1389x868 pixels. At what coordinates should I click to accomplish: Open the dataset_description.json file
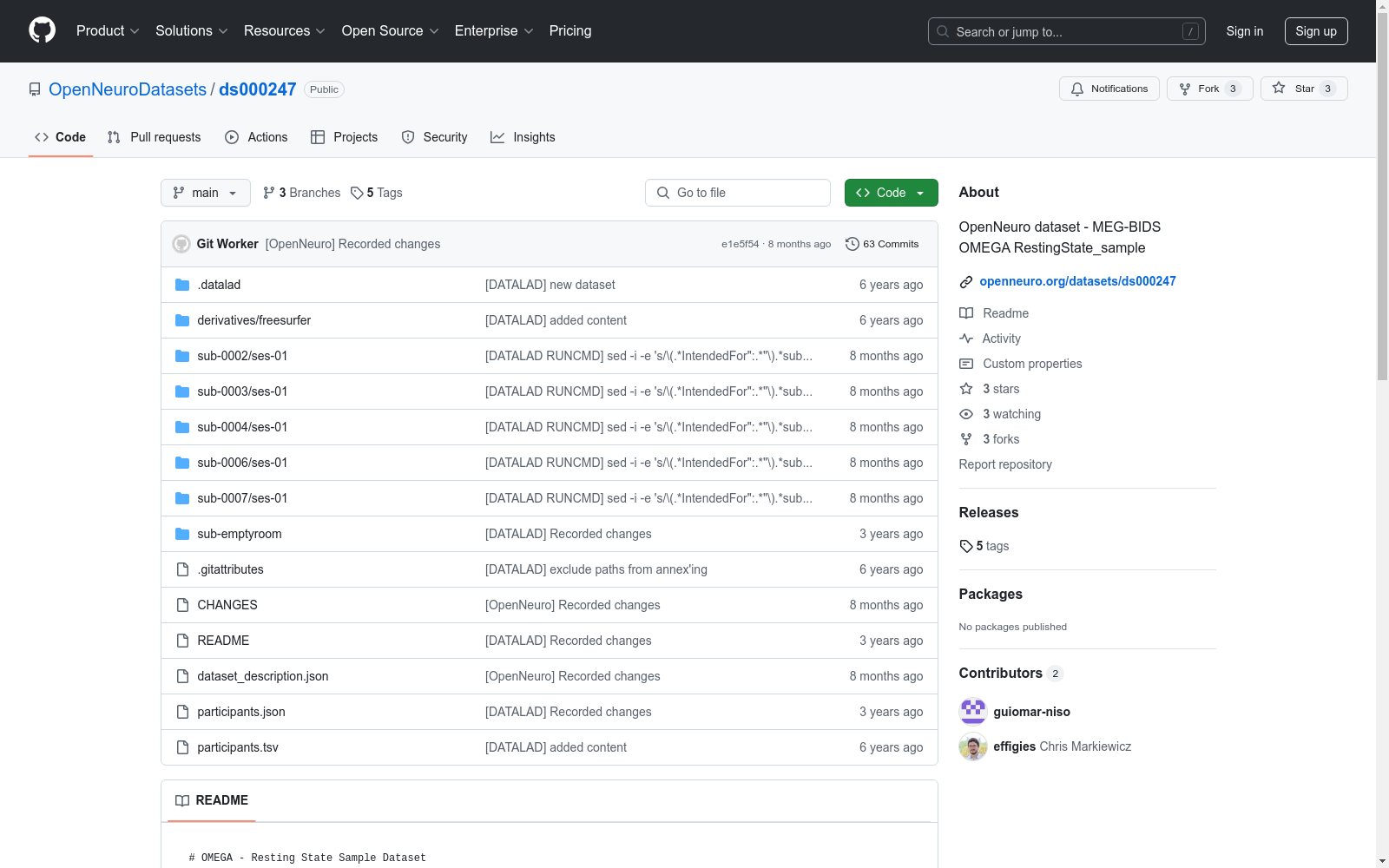coord(263,676)
